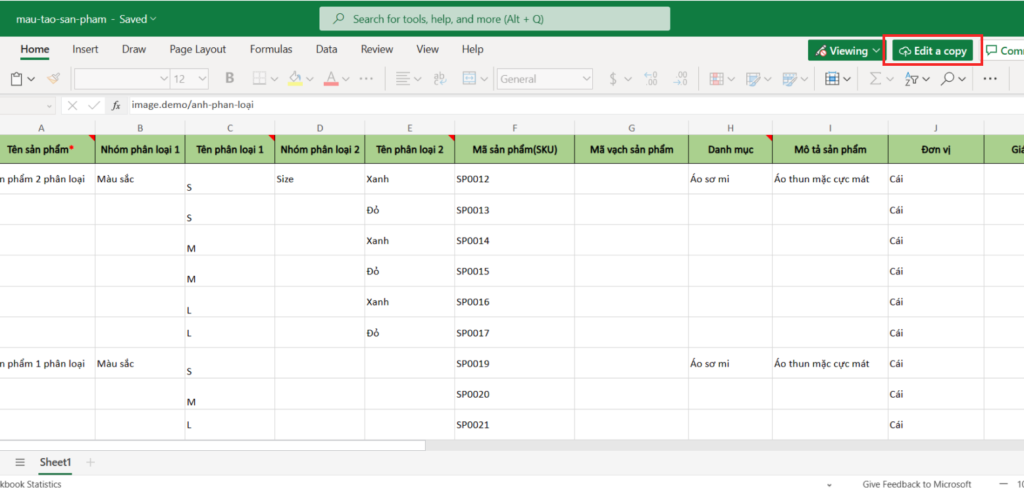Viewport: 1024px width, 491px height.
Task: Cancel formula entry X icon
Action: click(x=72, y=105)
